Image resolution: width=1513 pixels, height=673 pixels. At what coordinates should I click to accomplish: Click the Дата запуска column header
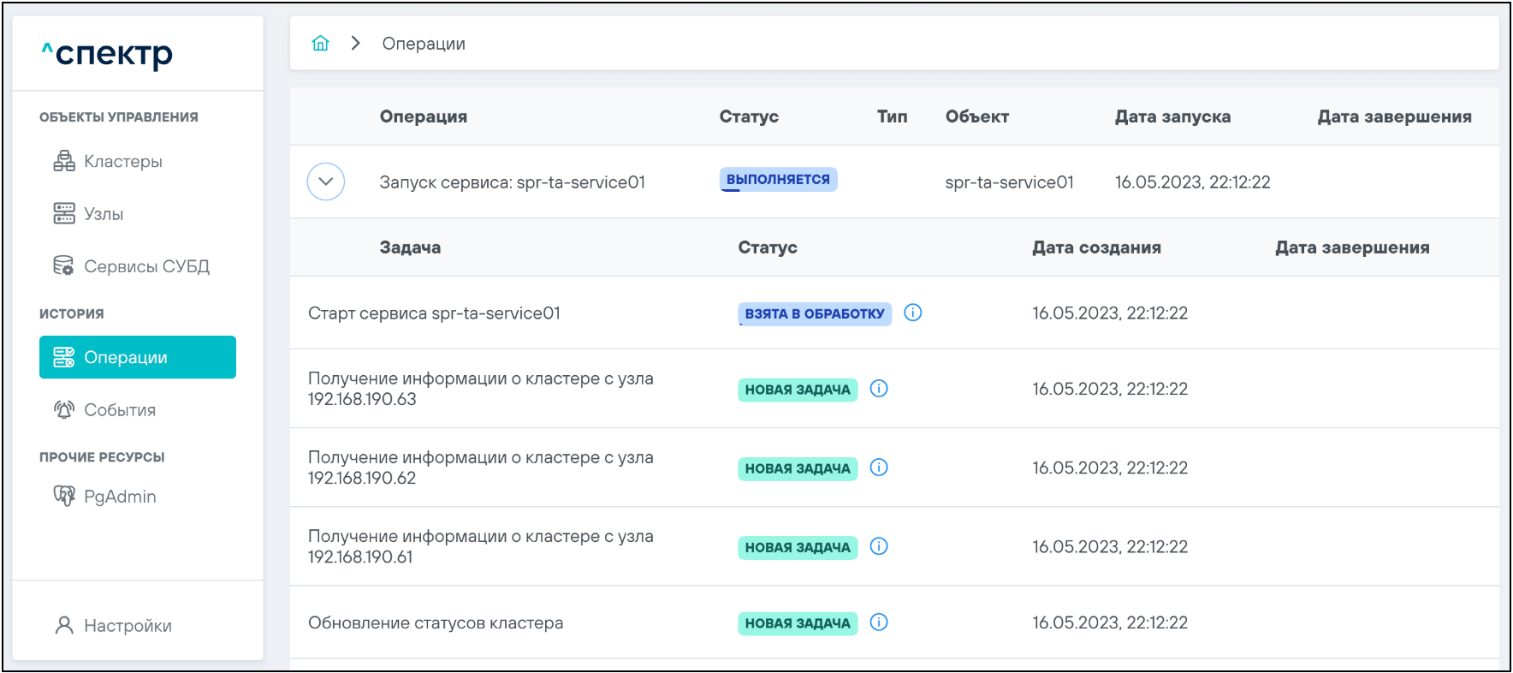coord(1172,117)
